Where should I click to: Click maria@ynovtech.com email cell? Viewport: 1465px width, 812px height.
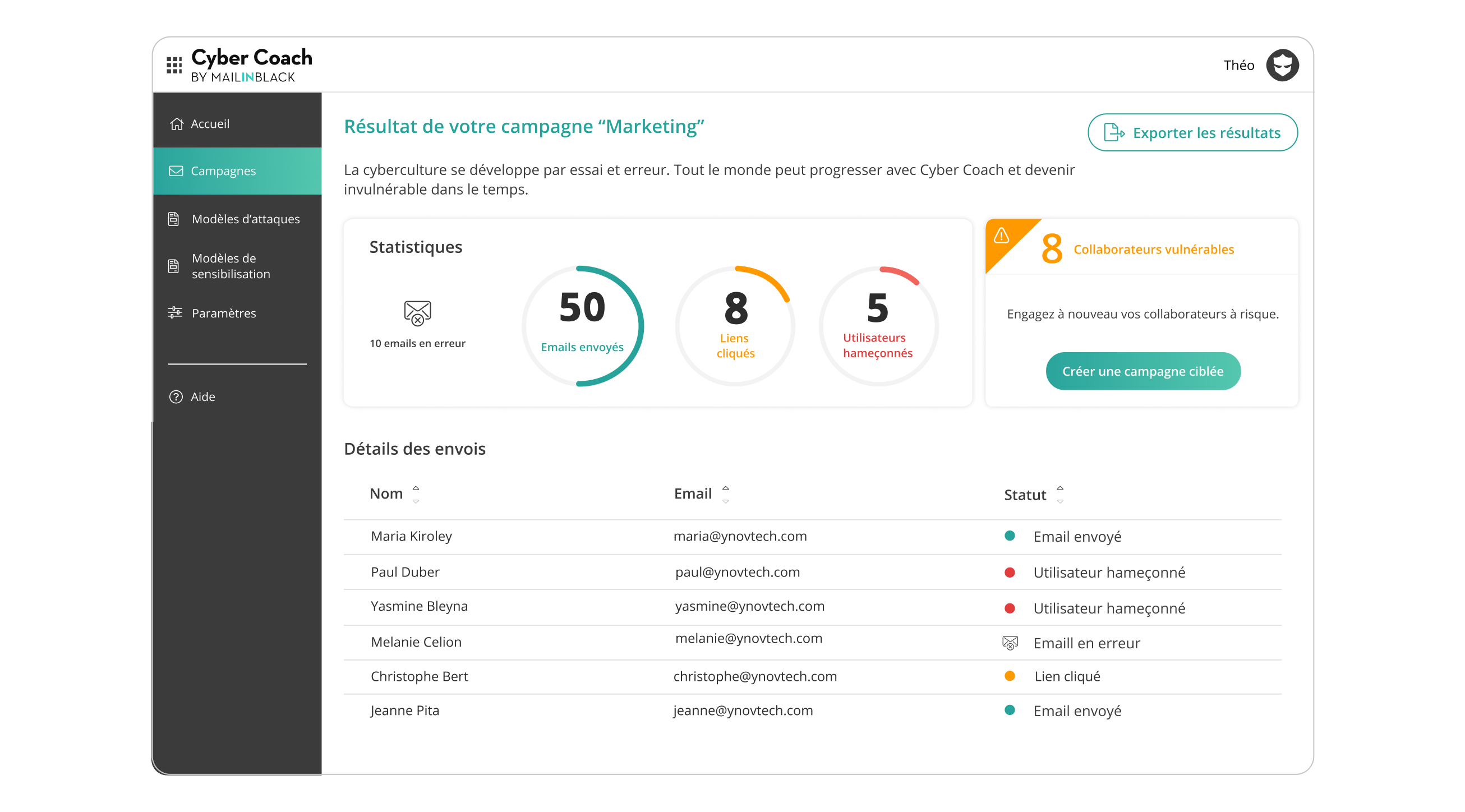(740, 536)
